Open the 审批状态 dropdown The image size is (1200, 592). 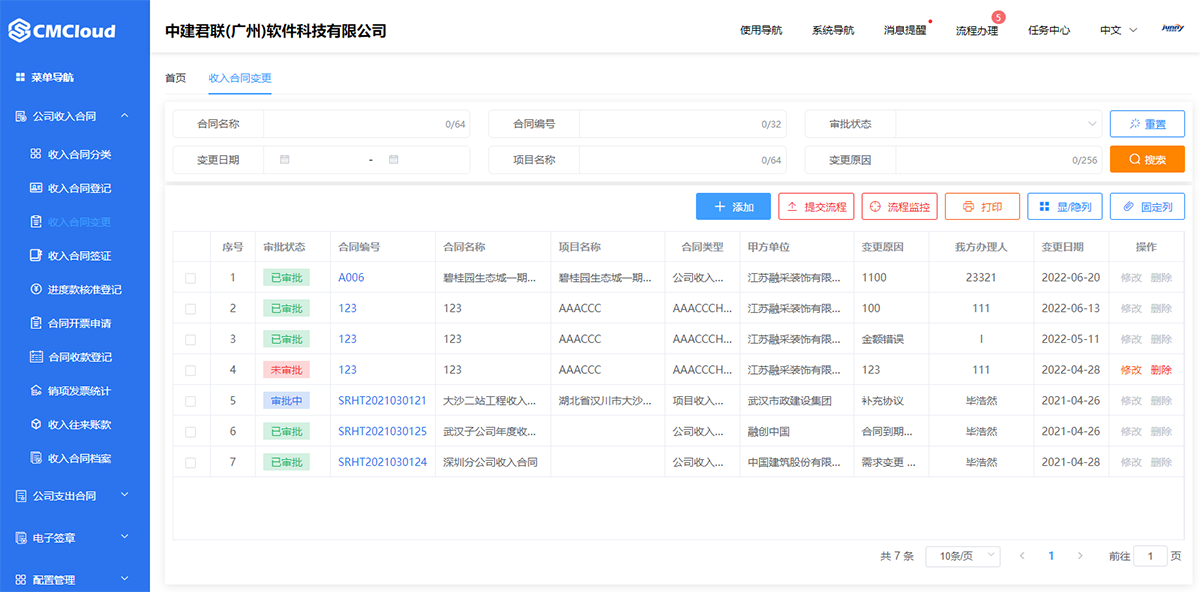(998, 124)
